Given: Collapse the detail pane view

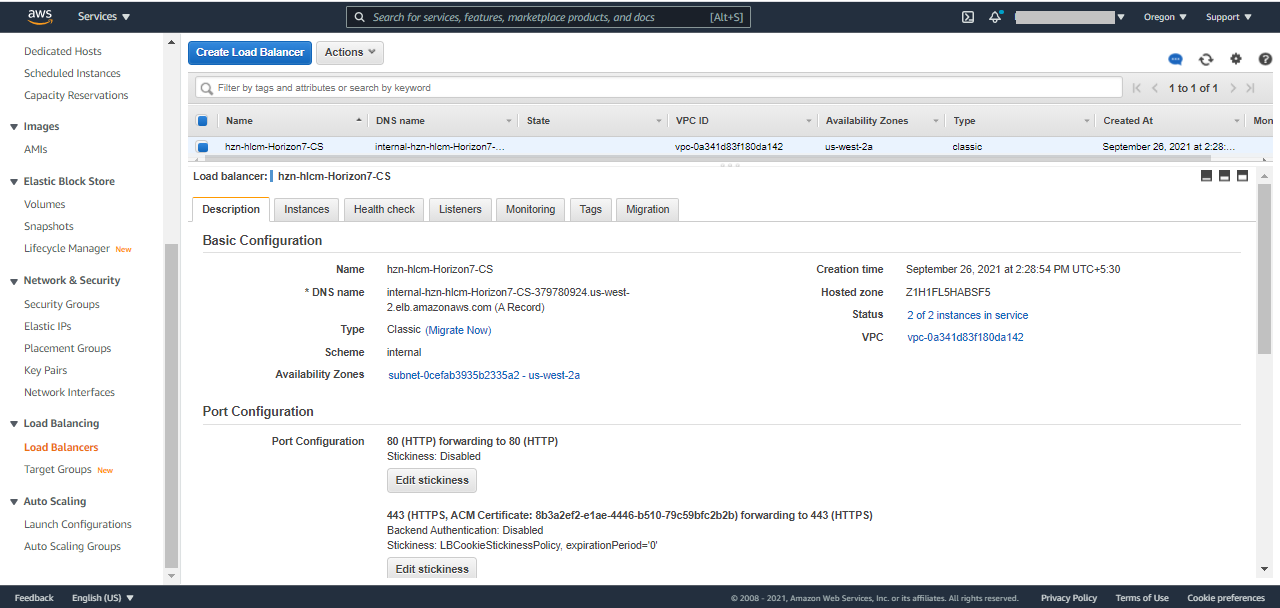Looking at the screenshot, I should tap(1206, 175).
